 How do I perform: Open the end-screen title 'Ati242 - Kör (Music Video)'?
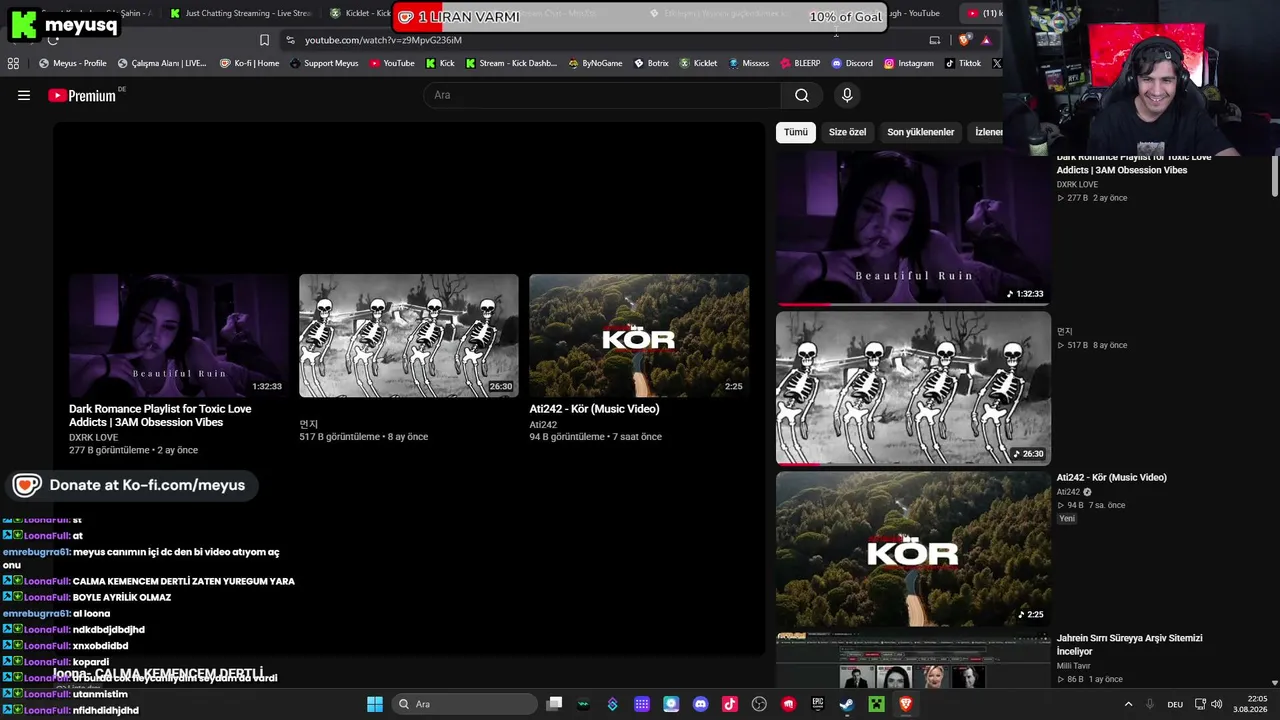[594, 409]
